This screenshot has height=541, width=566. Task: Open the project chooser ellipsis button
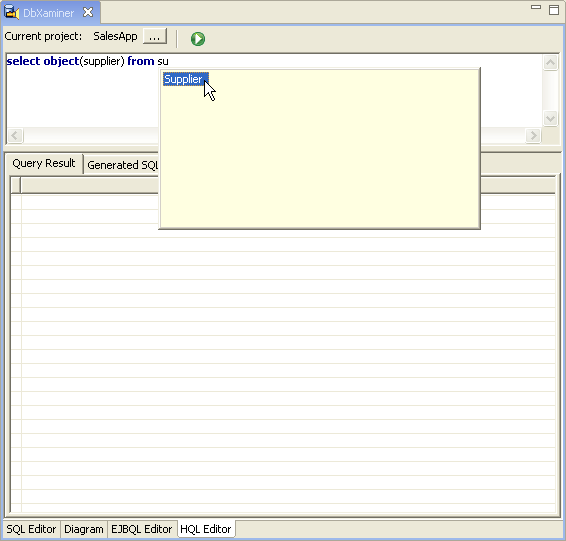(155, 36)
